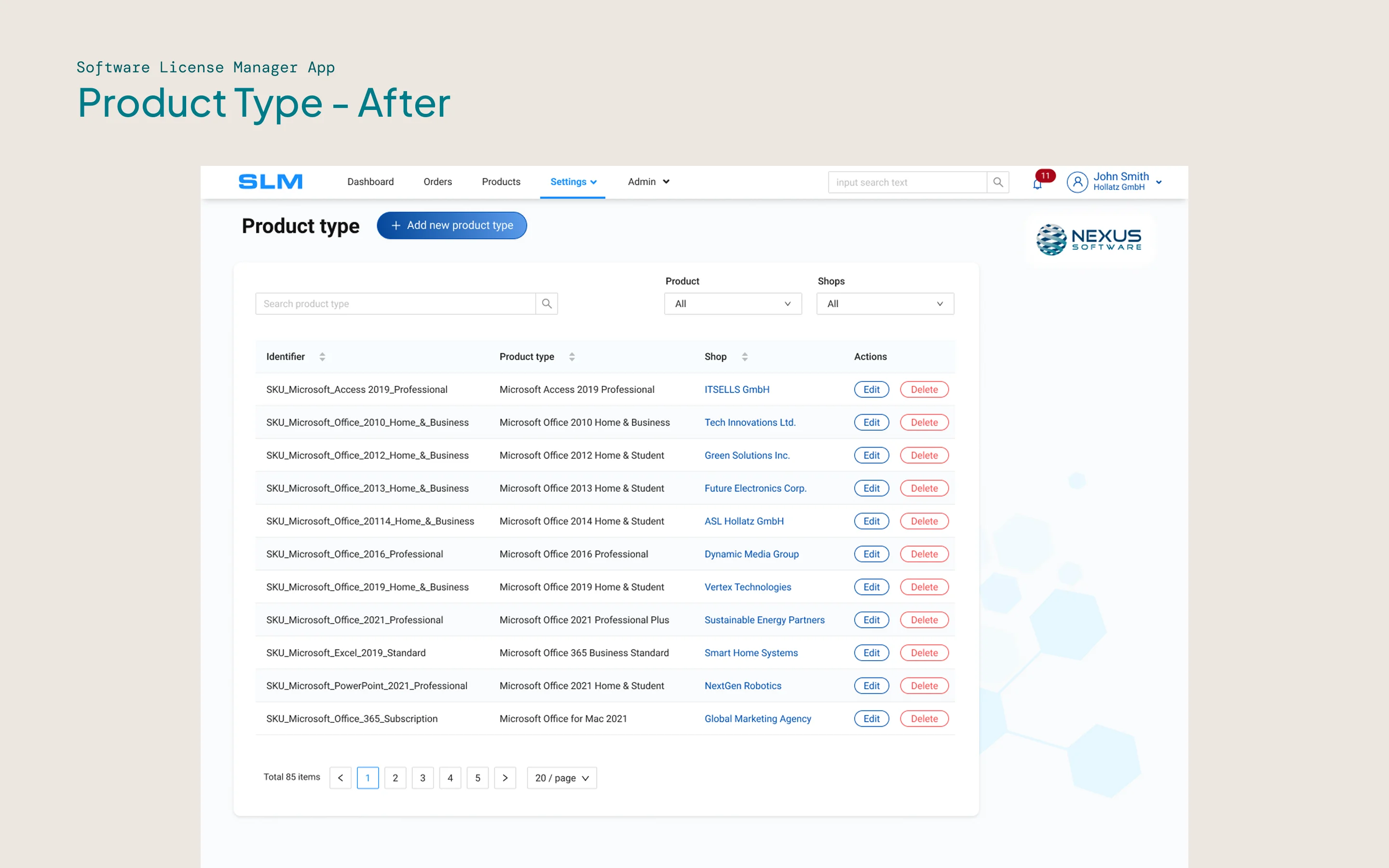Edit the Vertex Technologies row
This screenshot has width=1389, height=868.
point(872,587)
